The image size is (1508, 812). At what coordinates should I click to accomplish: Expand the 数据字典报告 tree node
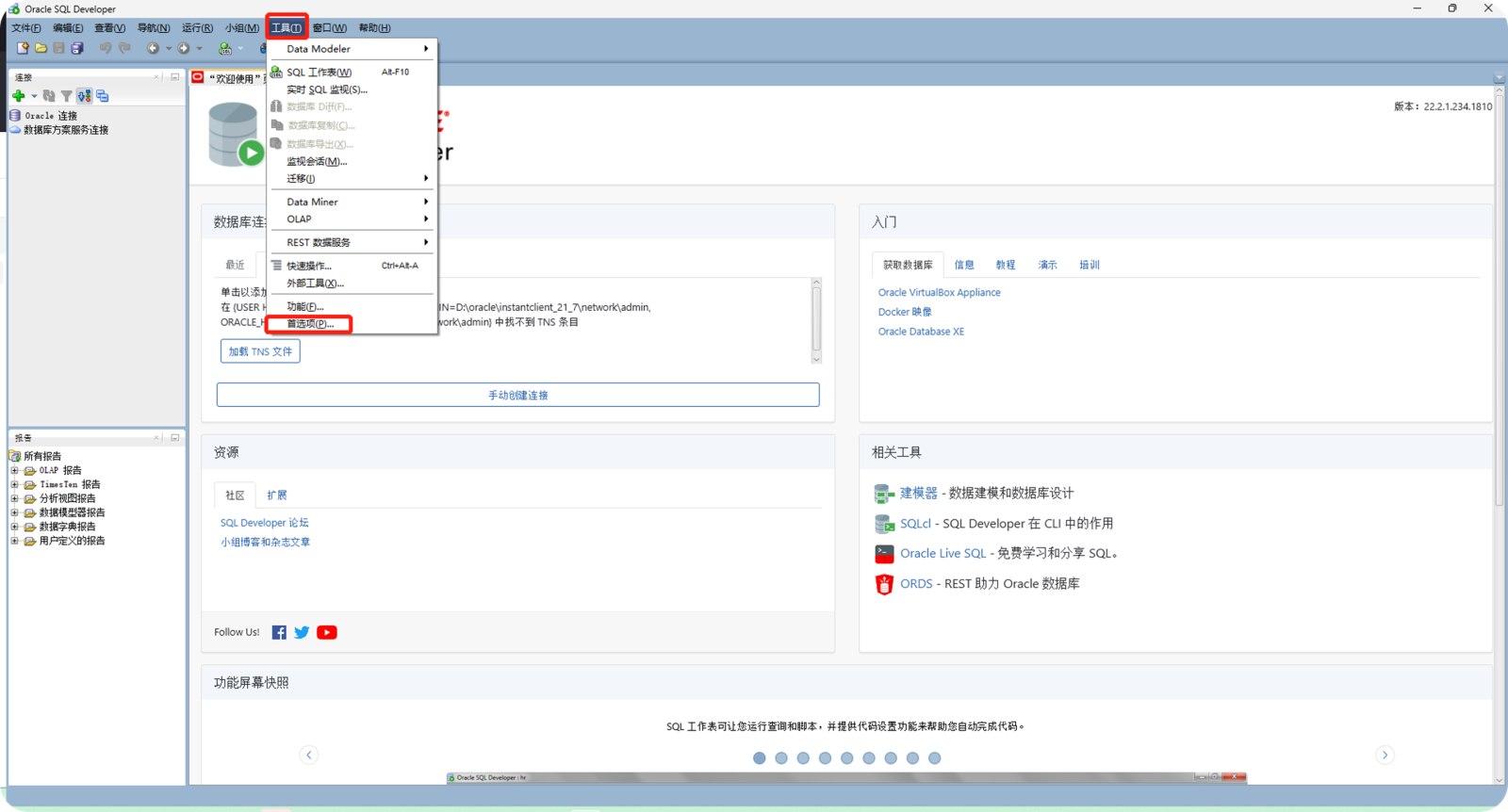(15, 527)
